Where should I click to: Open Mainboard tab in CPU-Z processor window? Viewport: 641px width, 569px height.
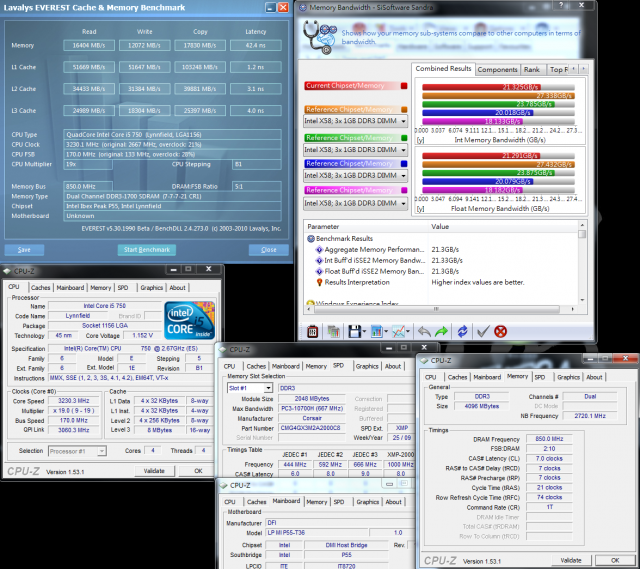point(70,288)
